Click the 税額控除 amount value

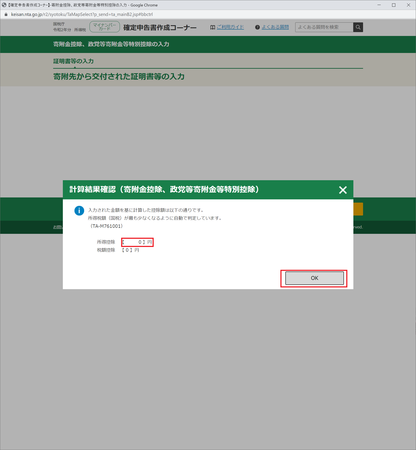click(130, 250)
